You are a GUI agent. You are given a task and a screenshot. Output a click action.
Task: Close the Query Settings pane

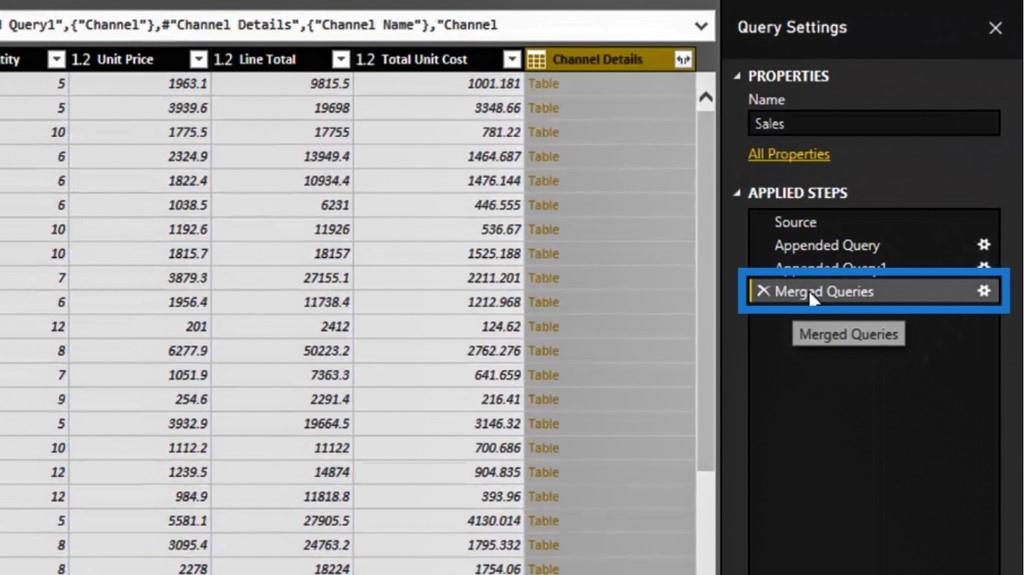995,28
